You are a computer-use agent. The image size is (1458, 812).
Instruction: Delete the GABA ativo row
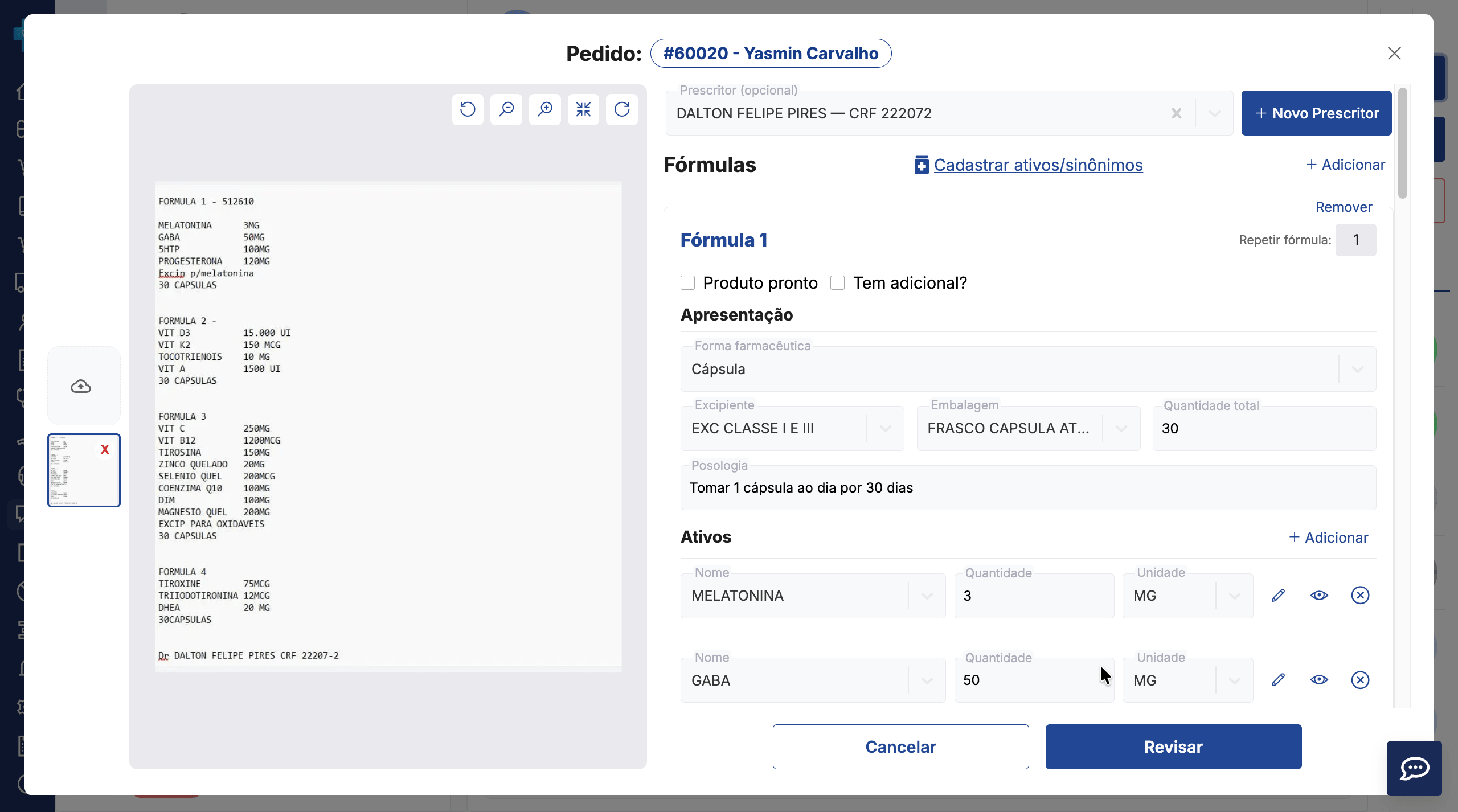click(1360, 680)
